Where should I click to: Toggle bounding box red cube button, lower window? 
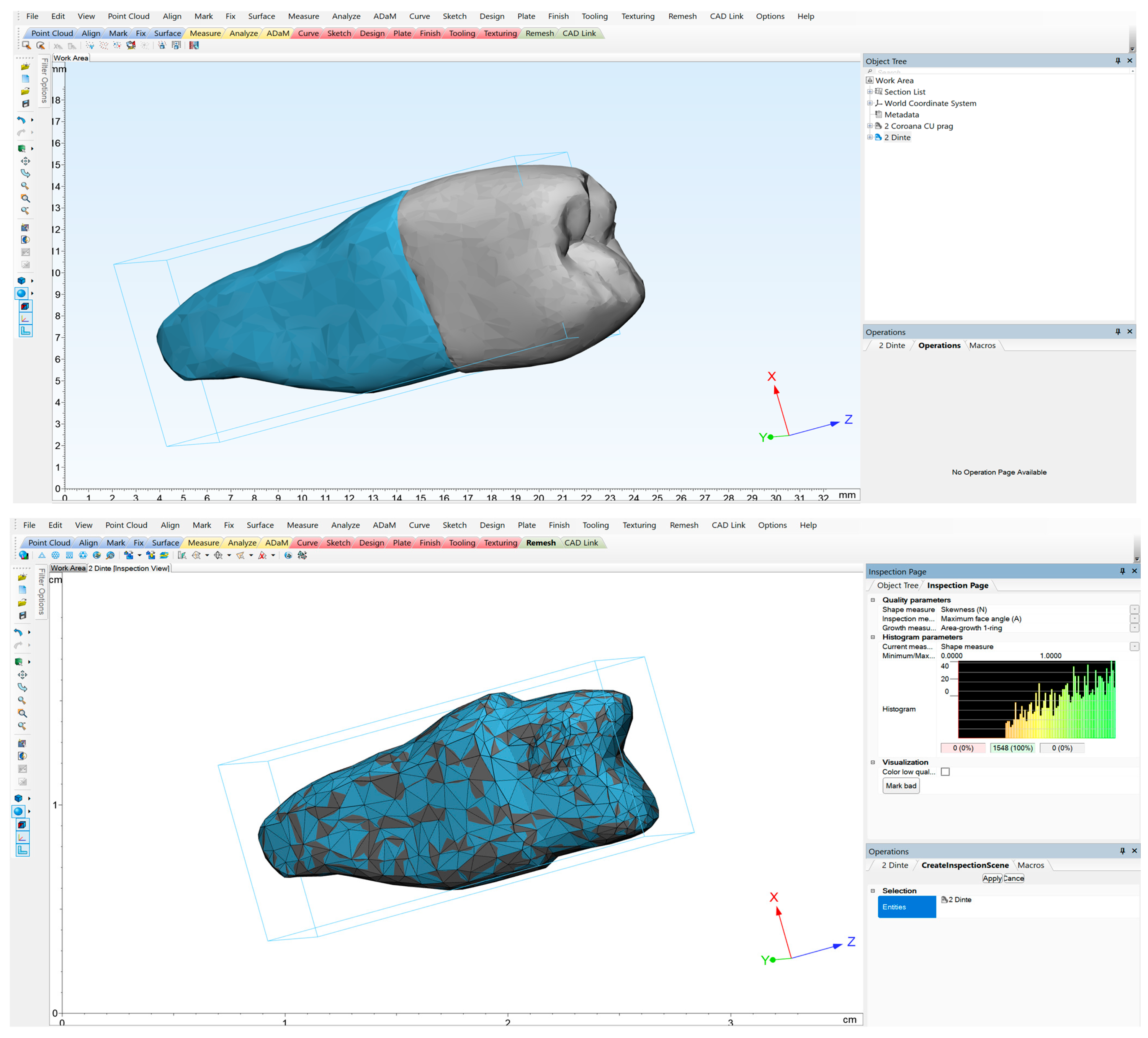[x=22, y=825]
